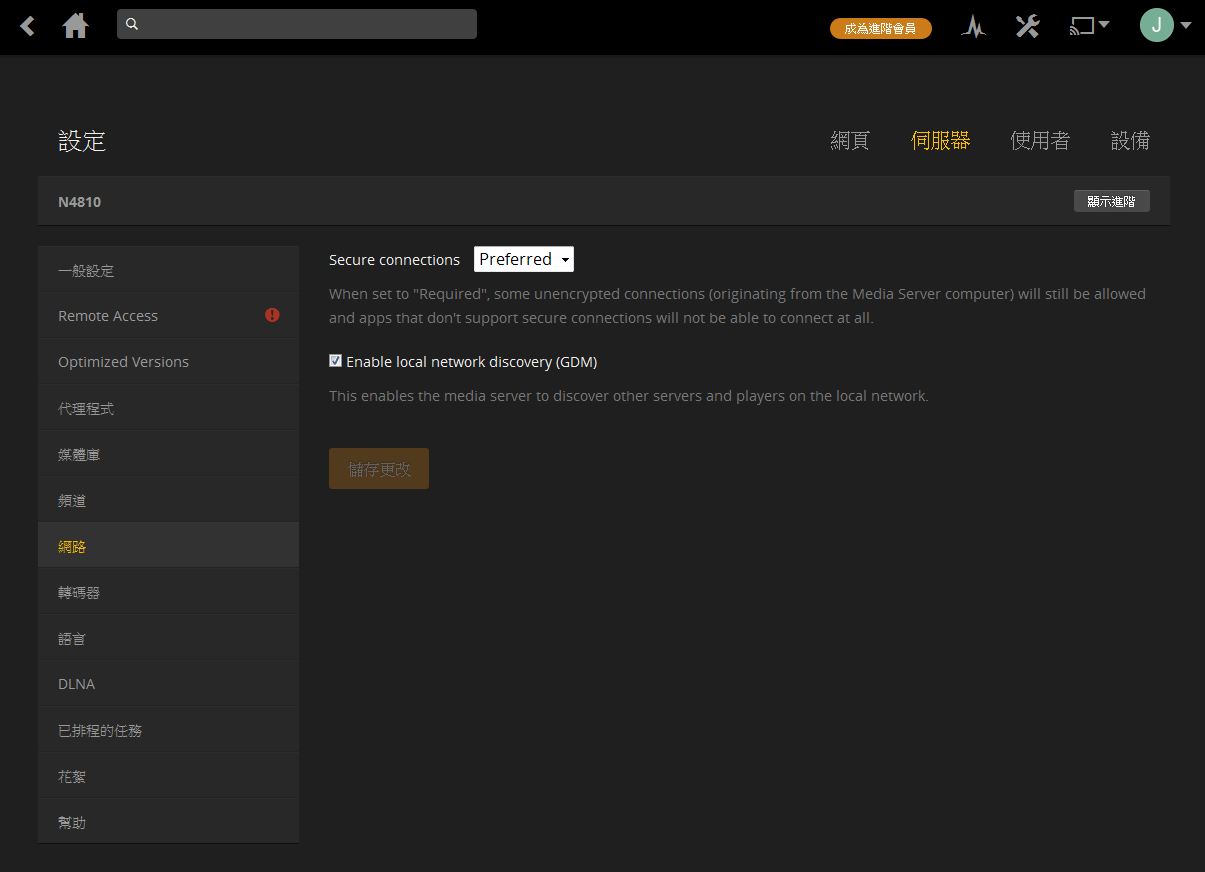Click the 設定 page heading
1205x872 pixels.
[82, 141]
